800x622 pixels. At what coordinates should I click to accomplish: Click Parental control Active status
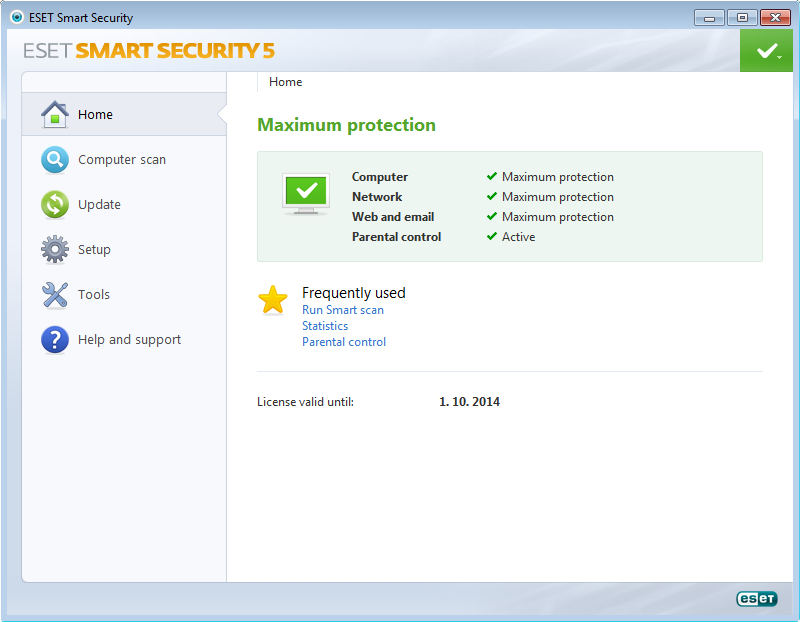point(511,237)
